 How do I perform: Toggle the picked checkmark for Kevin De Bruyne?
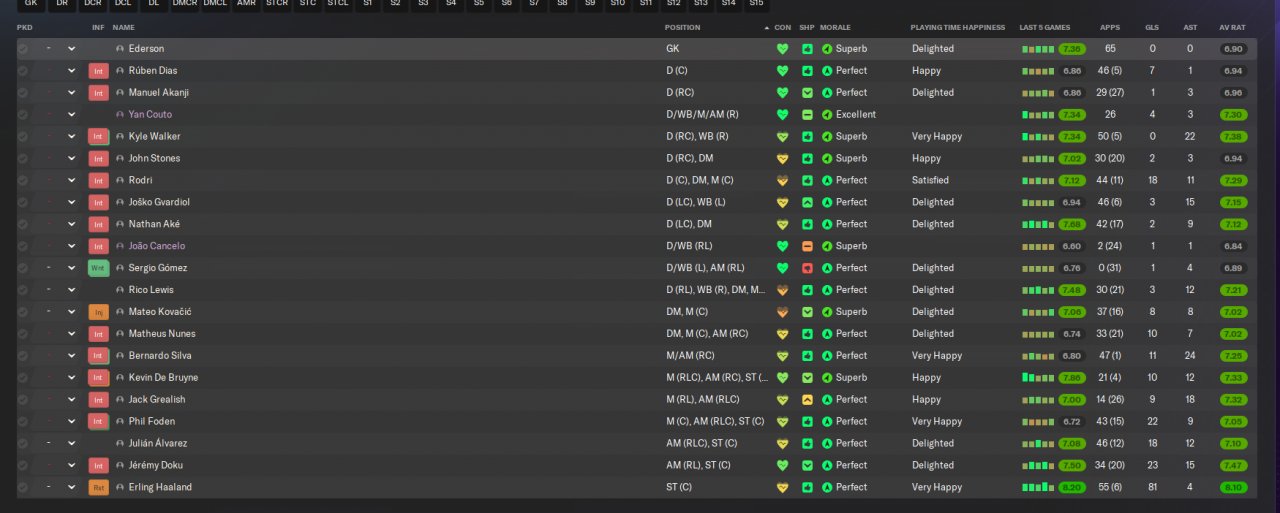tap(23, 378)
